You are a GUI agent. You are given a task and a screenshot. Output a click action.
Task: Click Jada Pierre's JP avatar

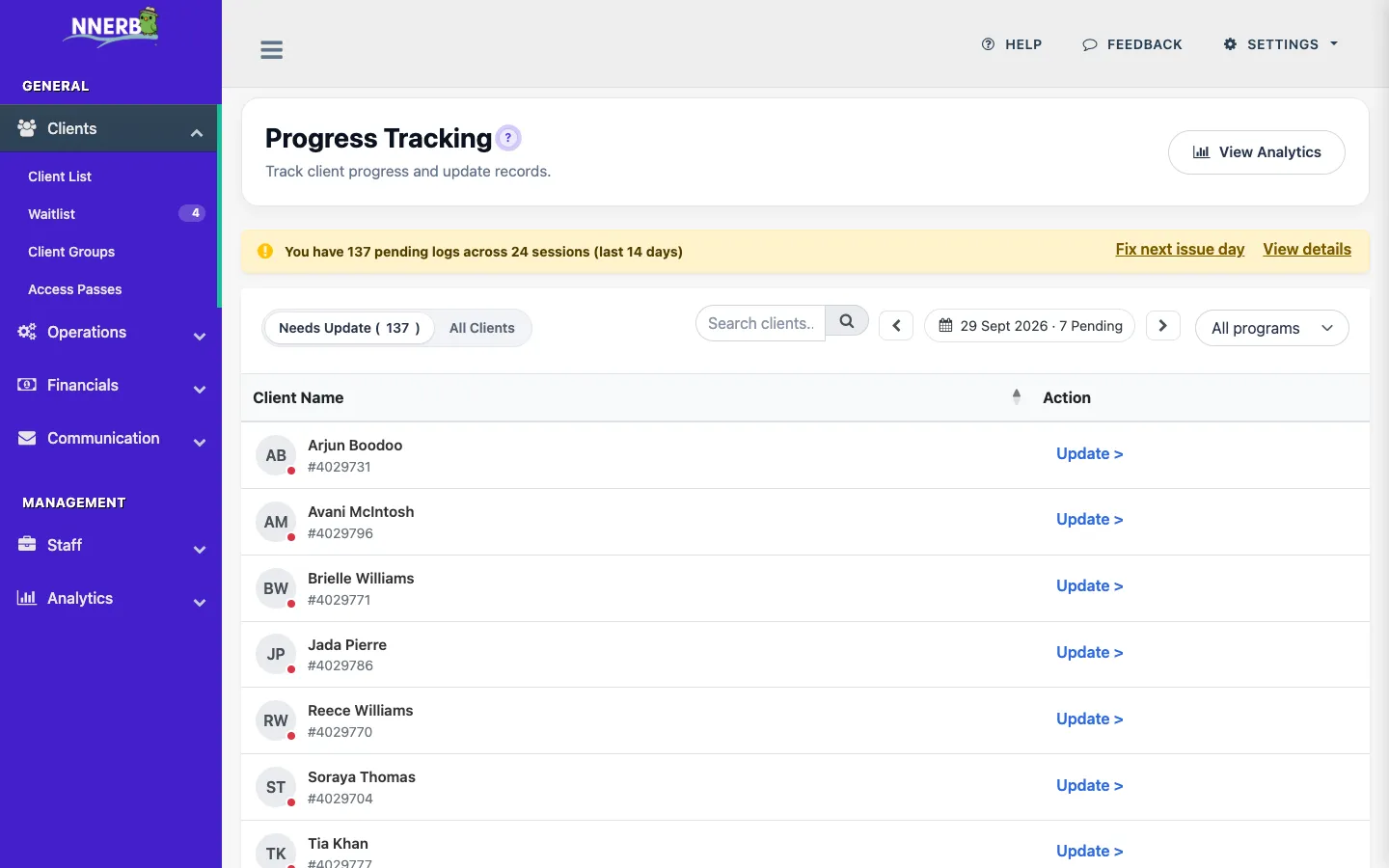pyautogui.click(x=276, y=654)
